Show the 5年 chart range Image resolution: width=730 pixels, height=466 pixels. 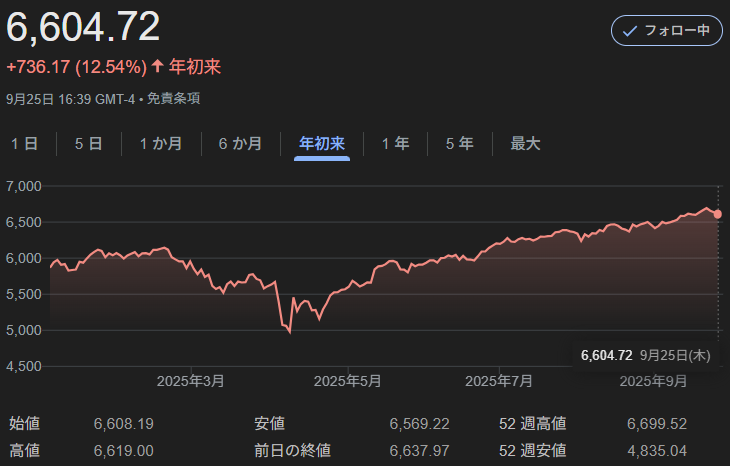coord(459,144)
